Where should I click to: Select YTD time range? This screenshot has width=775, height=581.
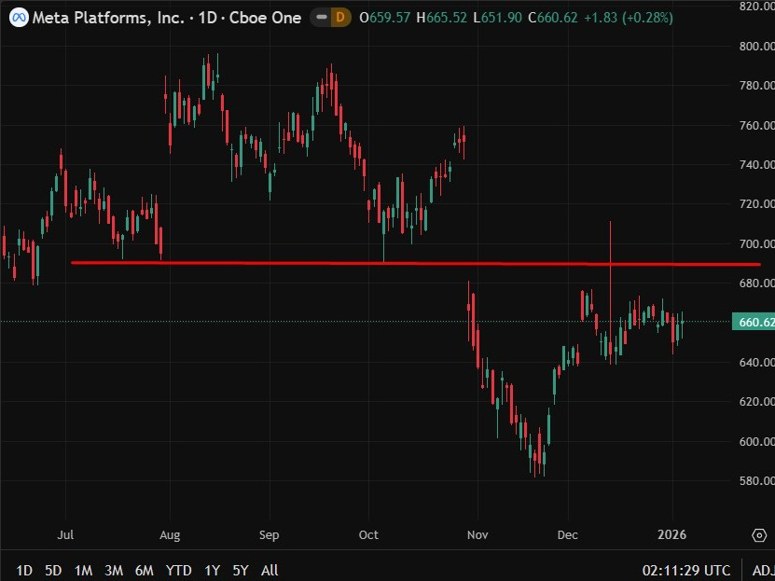179,570
